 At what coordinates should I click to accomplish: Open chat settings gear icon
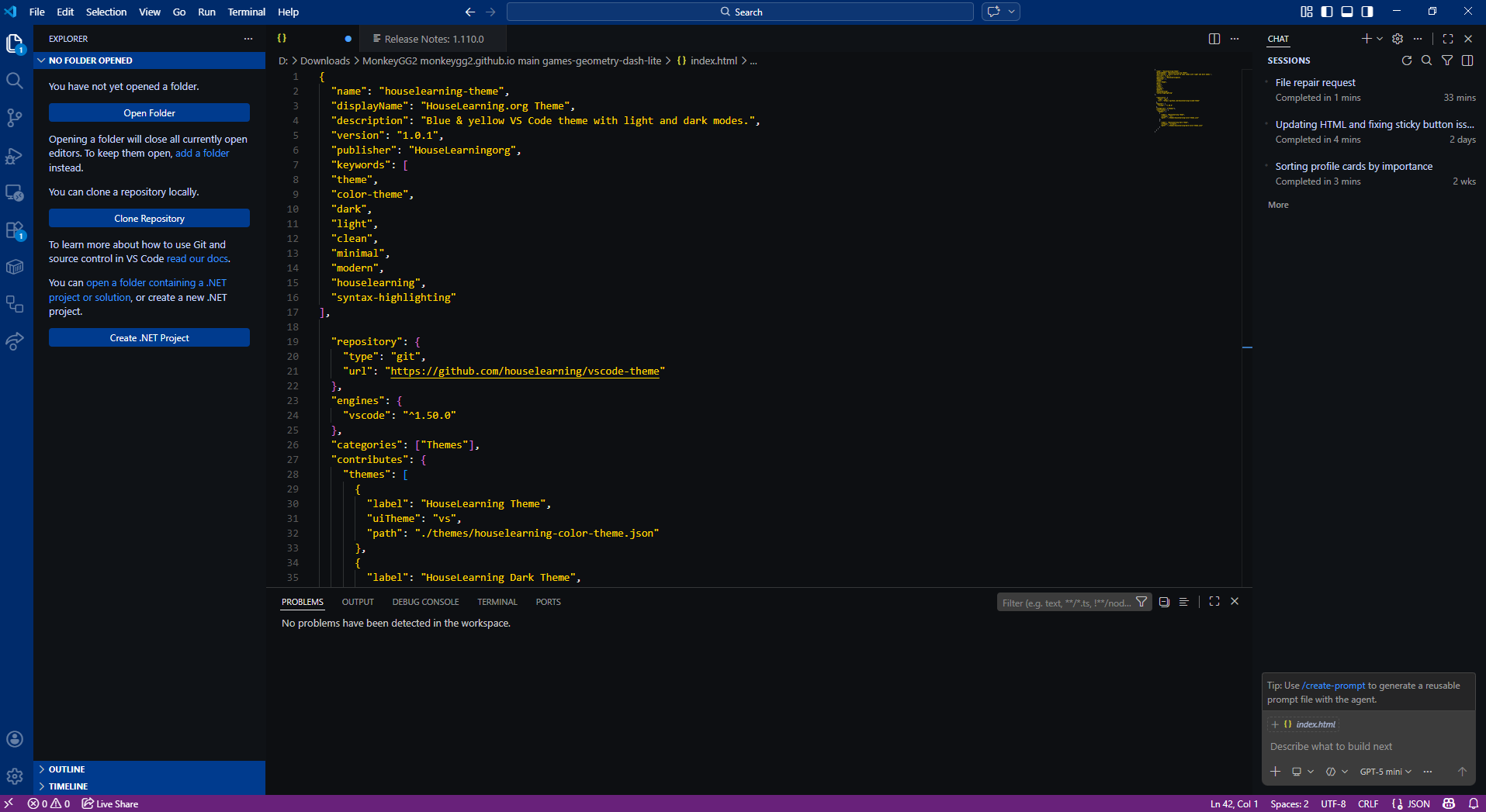[1398, 39]
